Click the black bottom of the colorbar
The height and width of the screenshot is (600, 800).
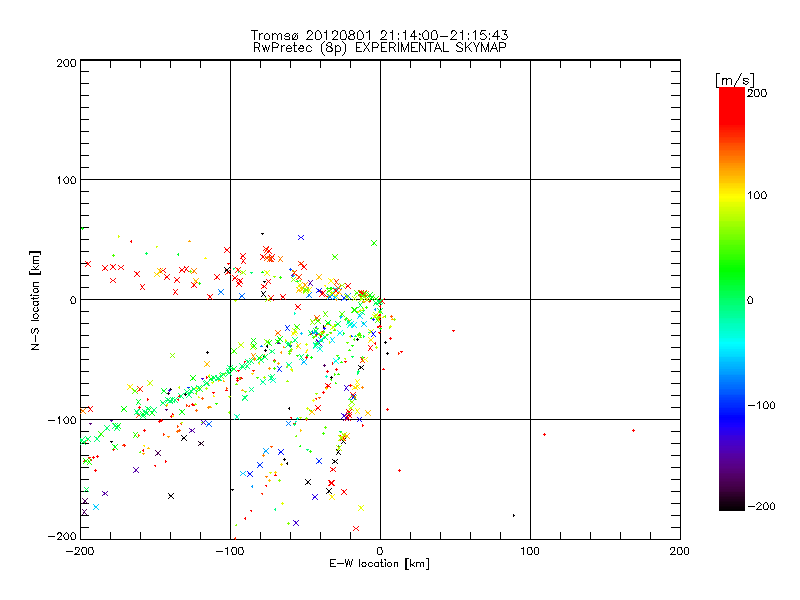[732, 504]
